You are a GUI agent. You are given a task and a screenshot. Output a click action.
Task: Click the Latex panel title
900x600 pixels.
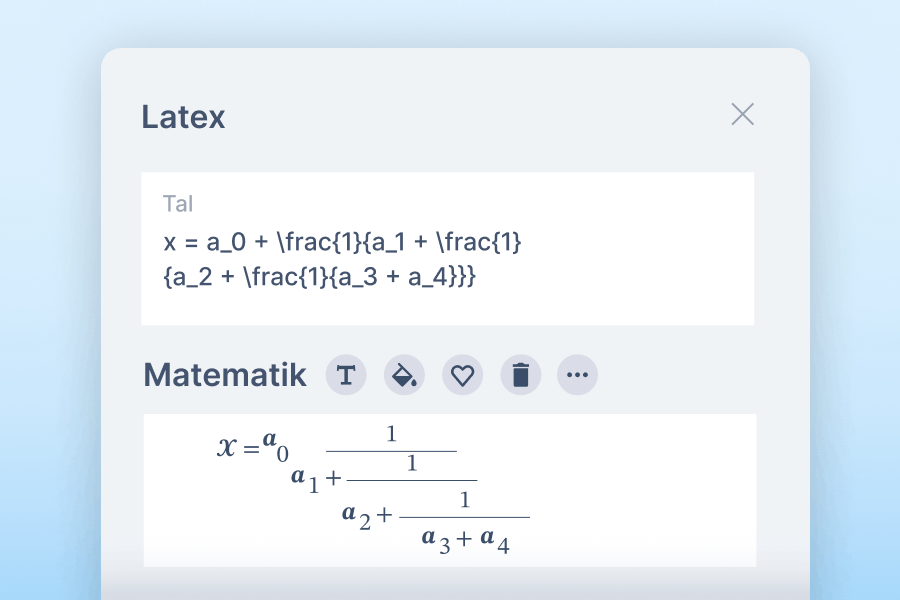pos(184,117)
